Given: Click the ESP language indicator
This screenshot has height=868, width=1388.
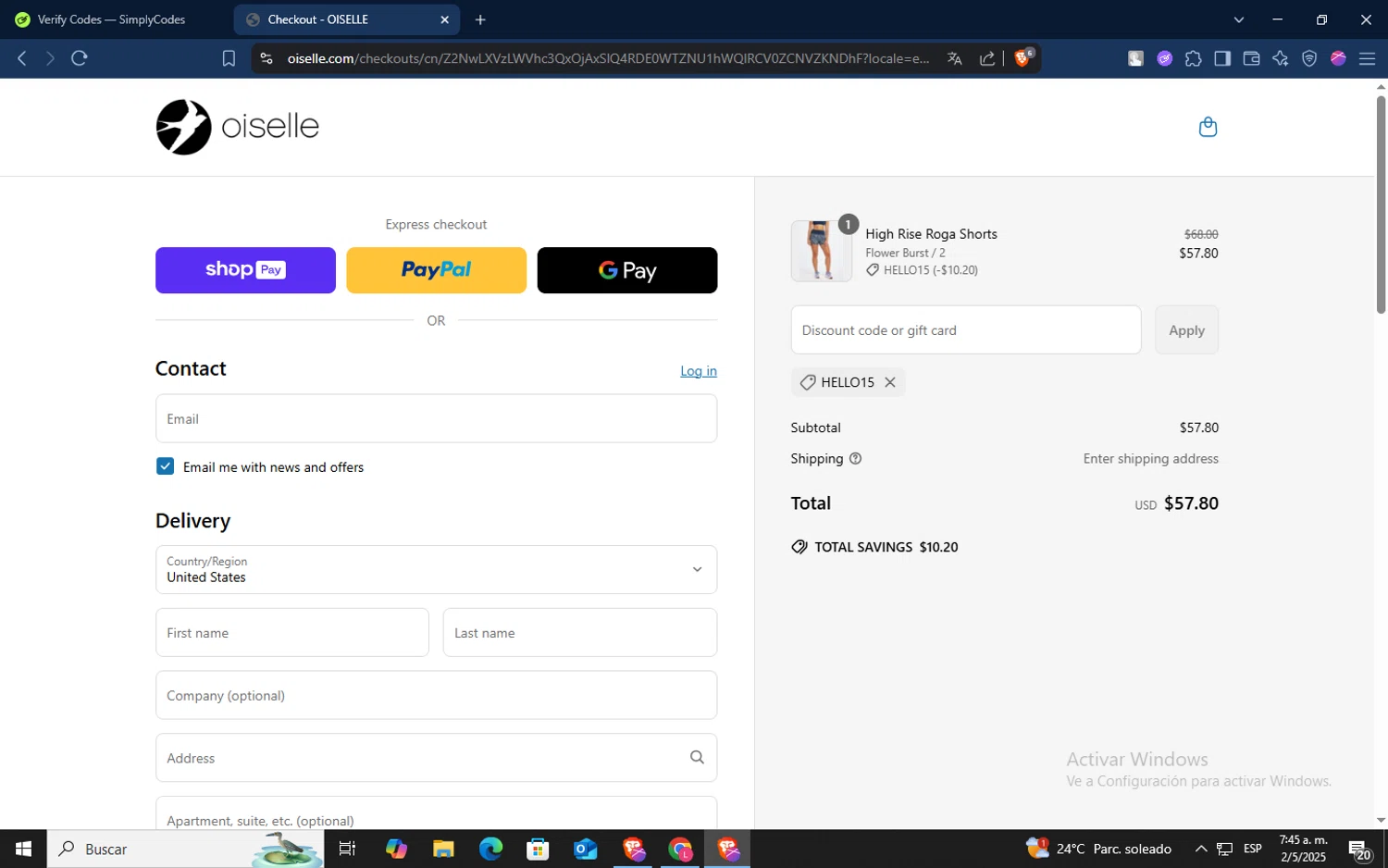Looking at the screenshot, I should (1253, 849).
